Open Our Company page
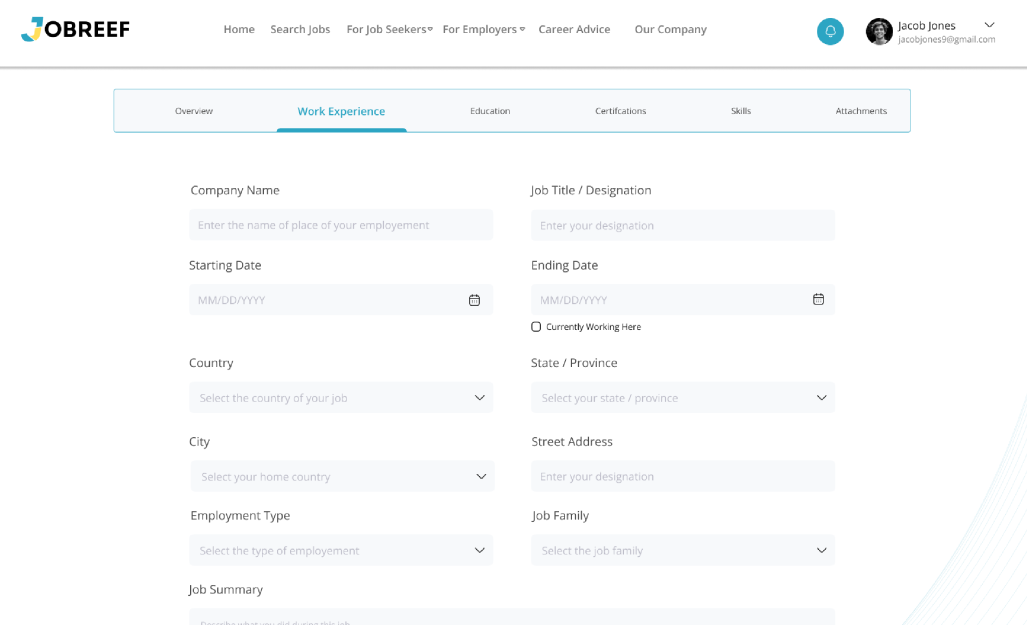 pyautogui.click(x=671, y=29)
